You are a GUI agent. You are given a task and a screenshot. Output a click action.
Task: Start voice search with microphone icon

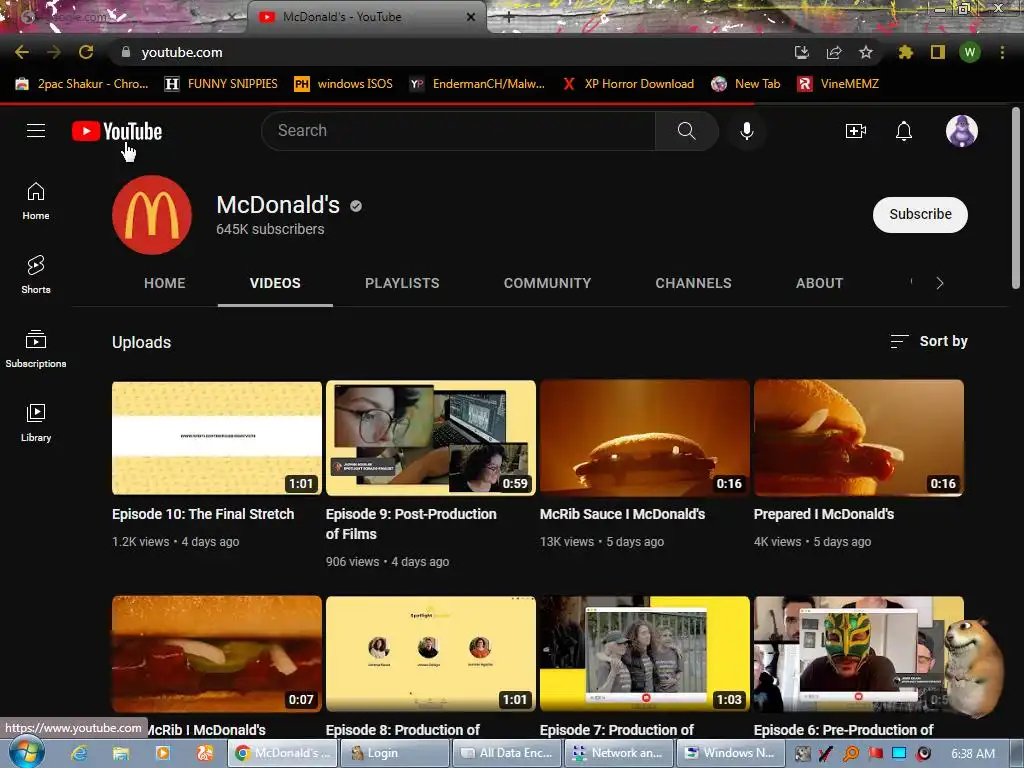pos(746,131)
